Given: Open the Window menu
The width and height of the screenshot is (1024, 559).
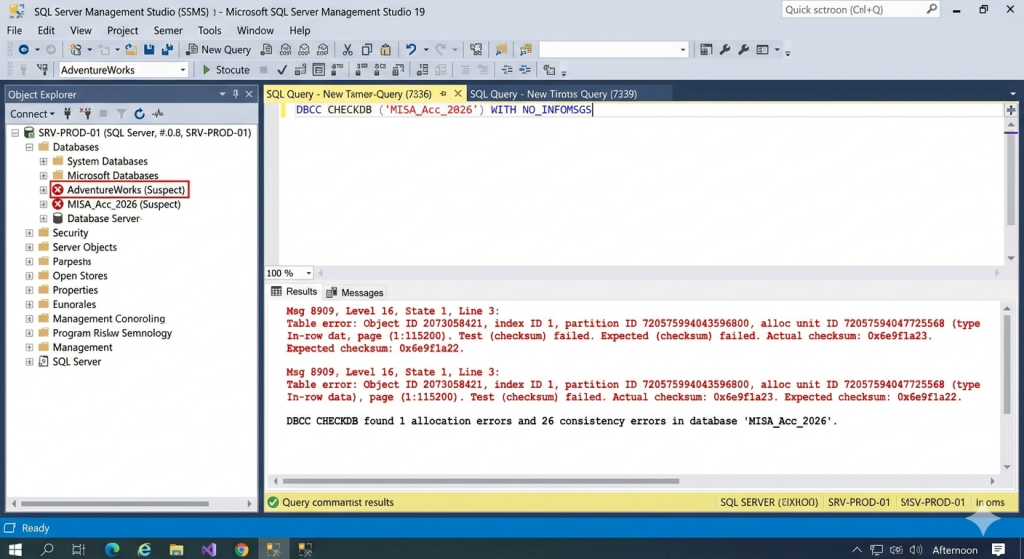Looking at the screenshot, I should click(255, 30).
